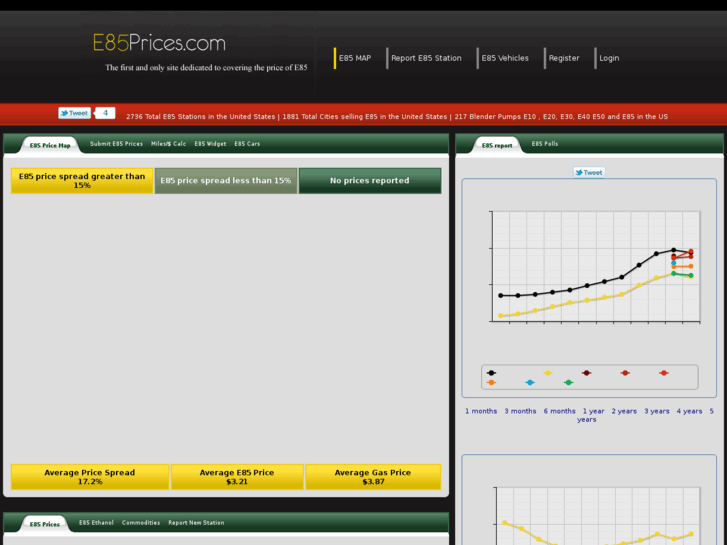This screenshot has height=545, width=727.
Task: Show the 1 months chart range
Action: pos(481,411)
